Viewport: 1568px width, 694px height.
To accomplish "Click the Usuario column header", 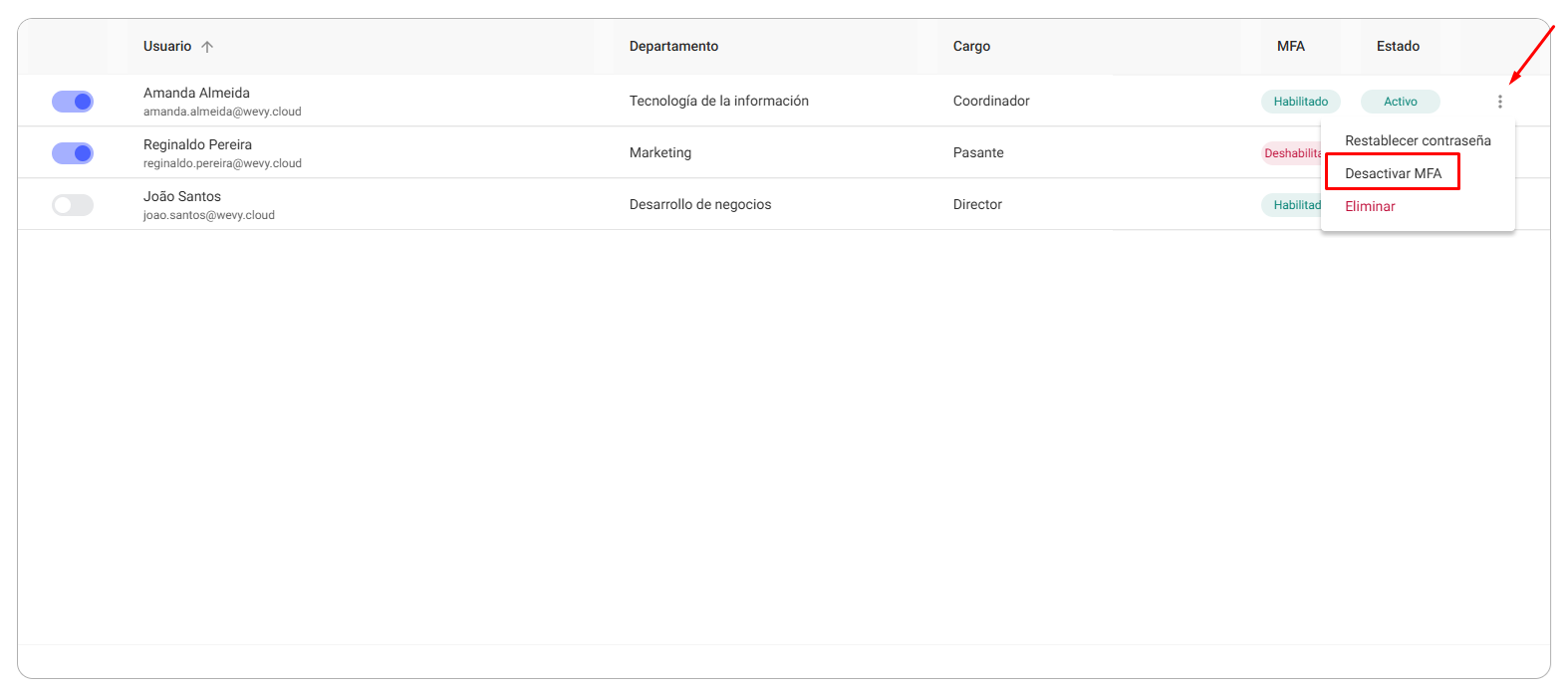I will coord(167,47).
